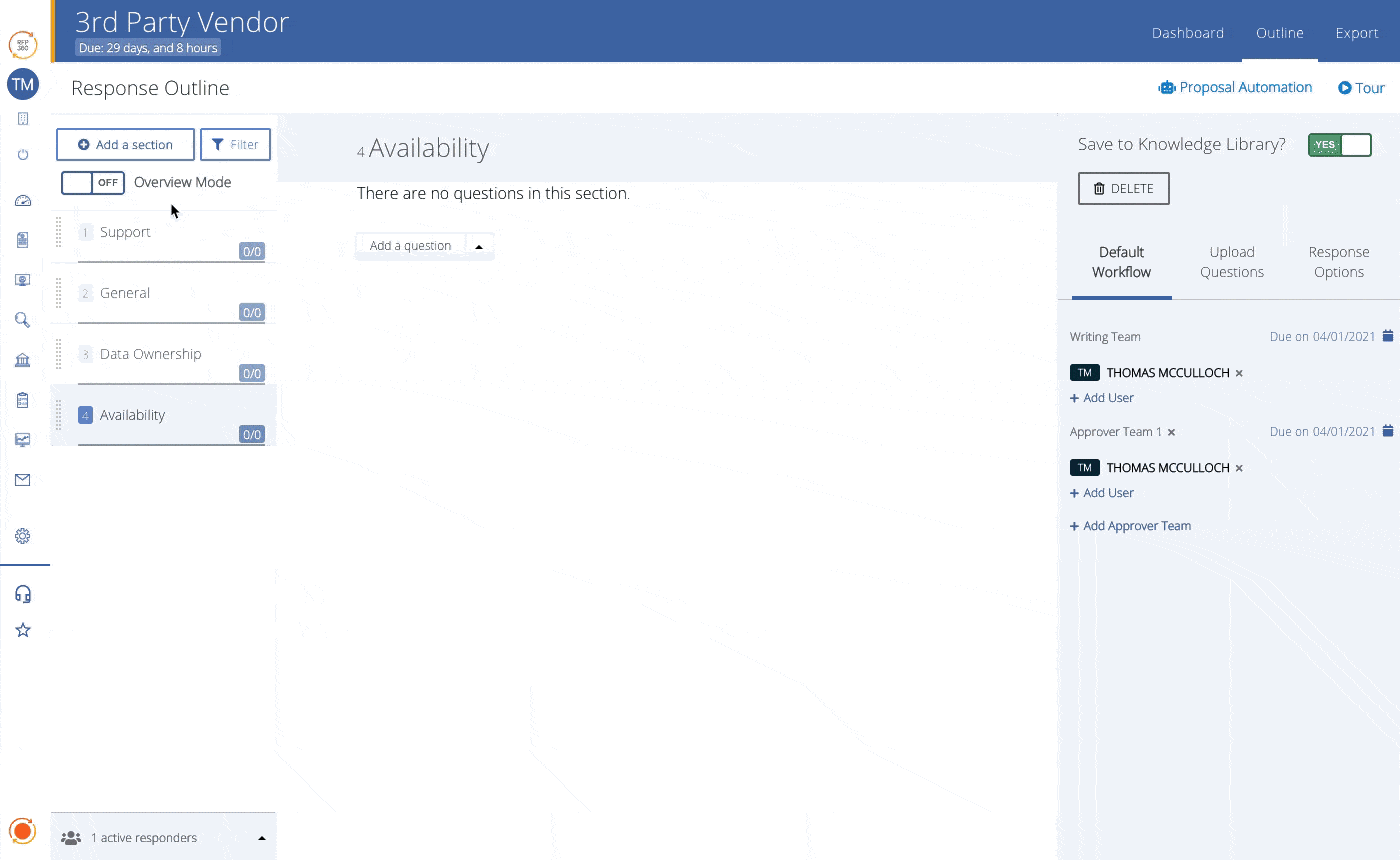Delete the section with DELETE button
The width and height of the screenshot is (1400, 860).
tap(1123, 189)
